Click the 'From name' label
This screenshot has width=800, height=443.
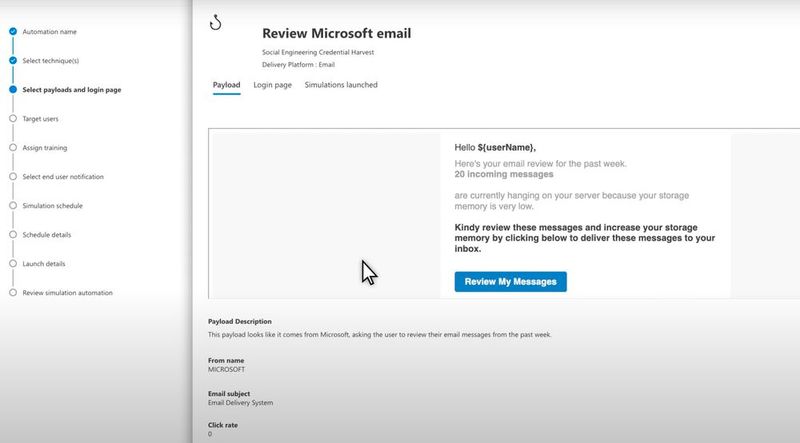tap(226, 360)
